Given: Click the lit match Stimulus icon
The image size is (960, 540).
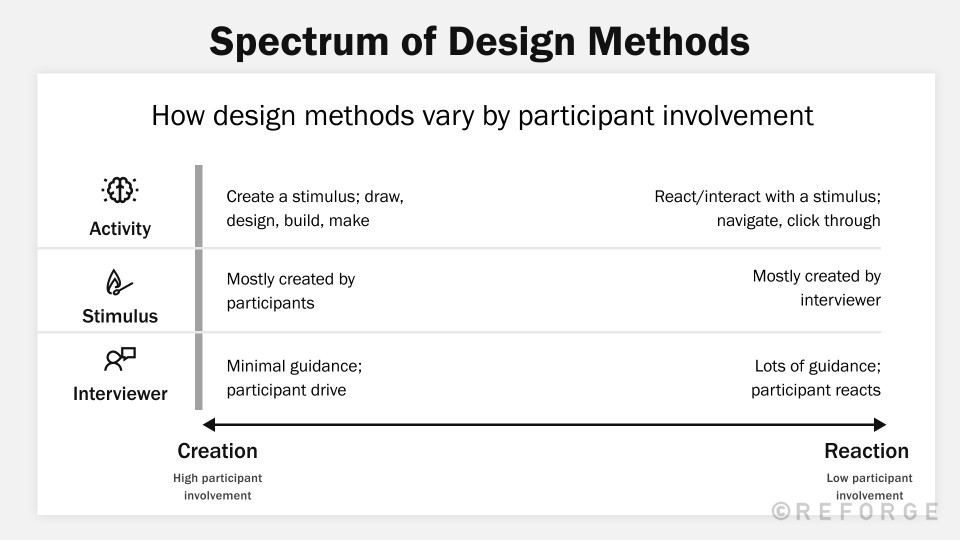Looking at the screenshot, I should tap(119, 283).
